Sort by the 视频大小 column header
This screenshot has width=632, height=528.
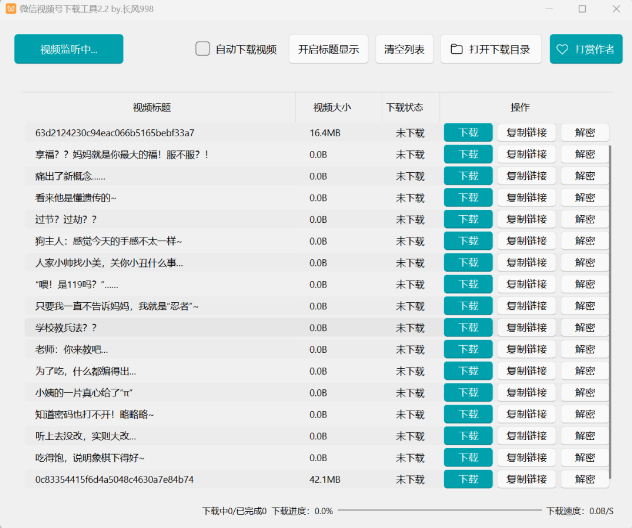[333, 107]
